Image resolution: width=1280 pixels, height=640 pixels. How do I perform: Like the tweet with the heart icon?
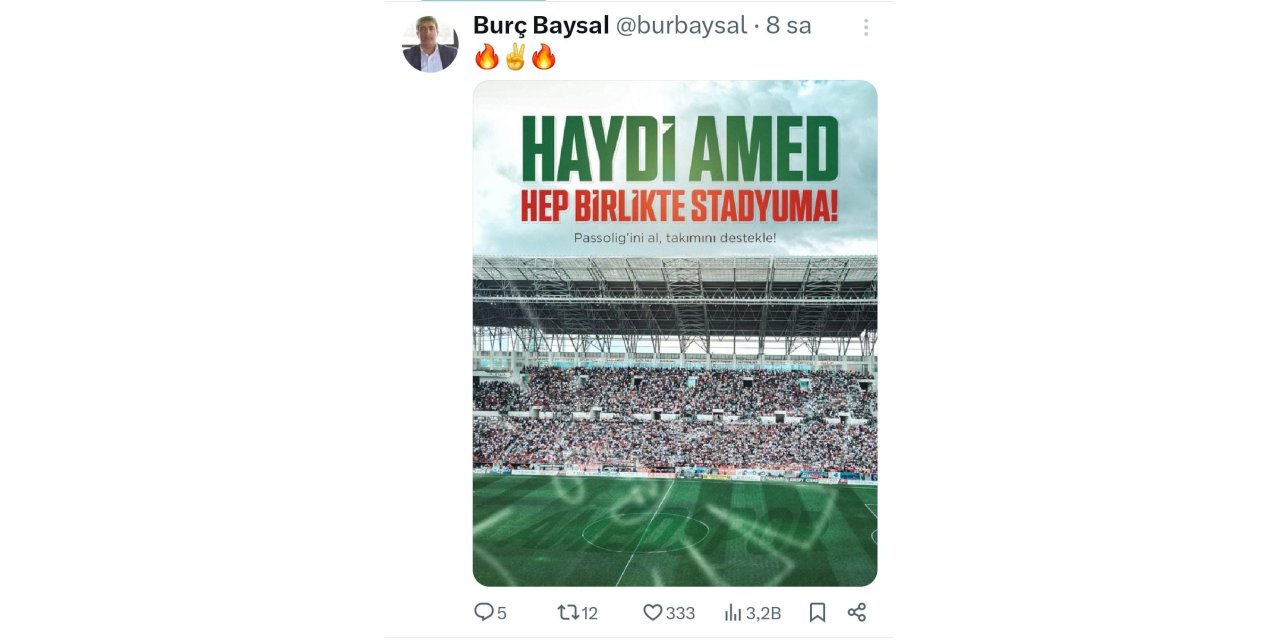(x=652, y=612)
